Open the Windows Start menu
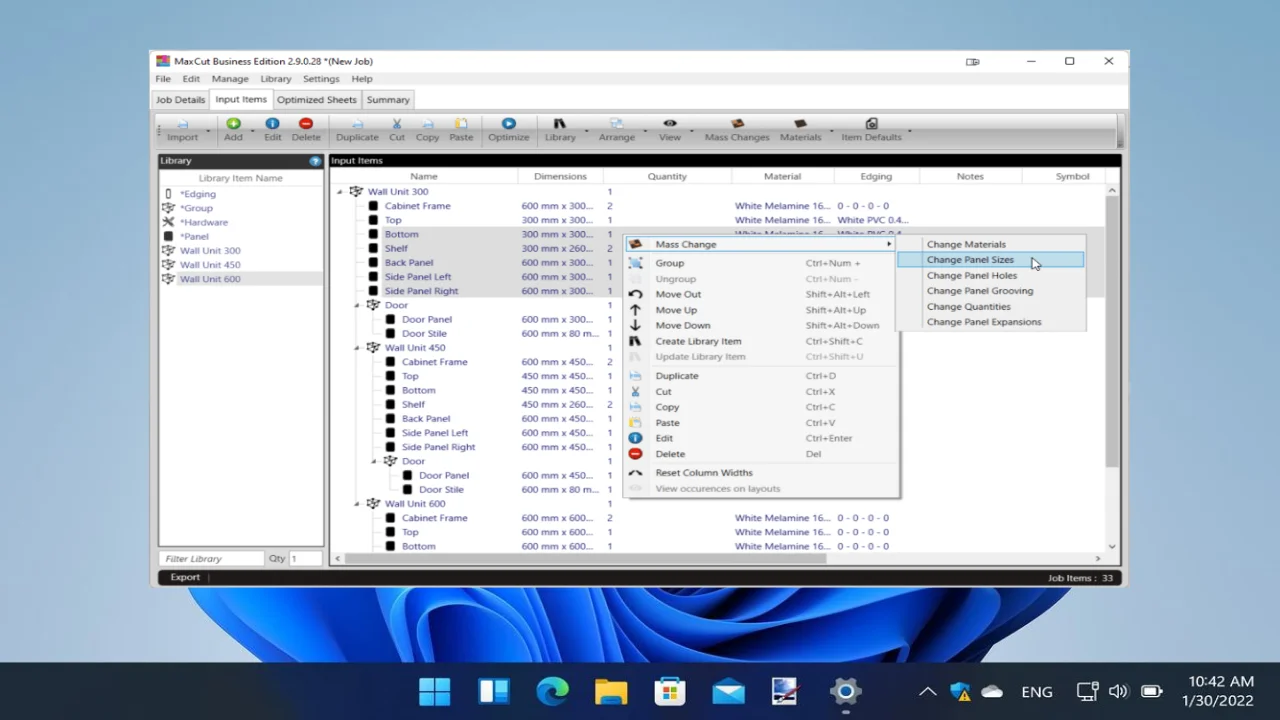Image resolution: width=1280 pixels, height=720 pixels. click(x=435, y=691)
